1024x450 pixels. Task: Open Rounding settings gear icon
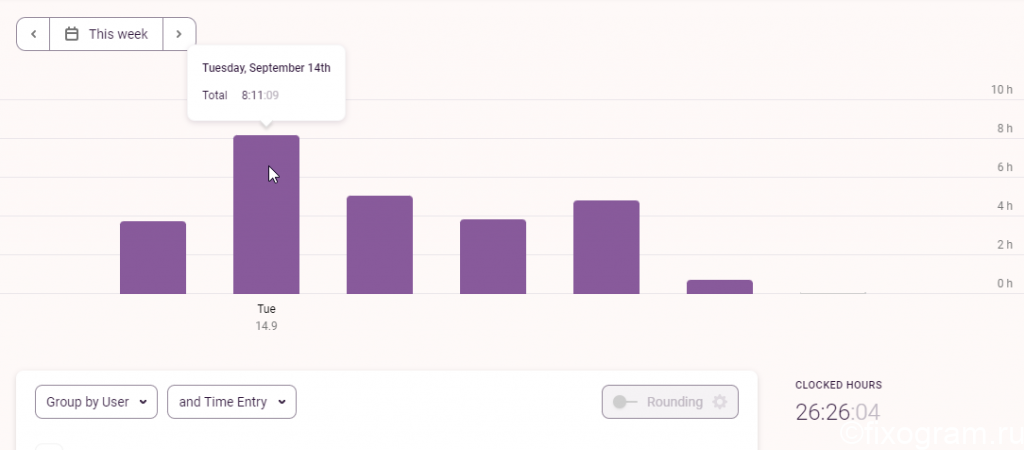point(720,402)
